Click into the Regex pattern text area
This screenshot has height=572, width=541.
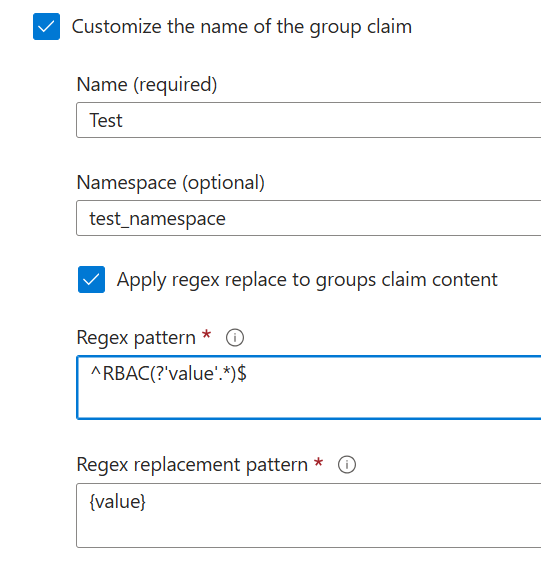[309, 387]
